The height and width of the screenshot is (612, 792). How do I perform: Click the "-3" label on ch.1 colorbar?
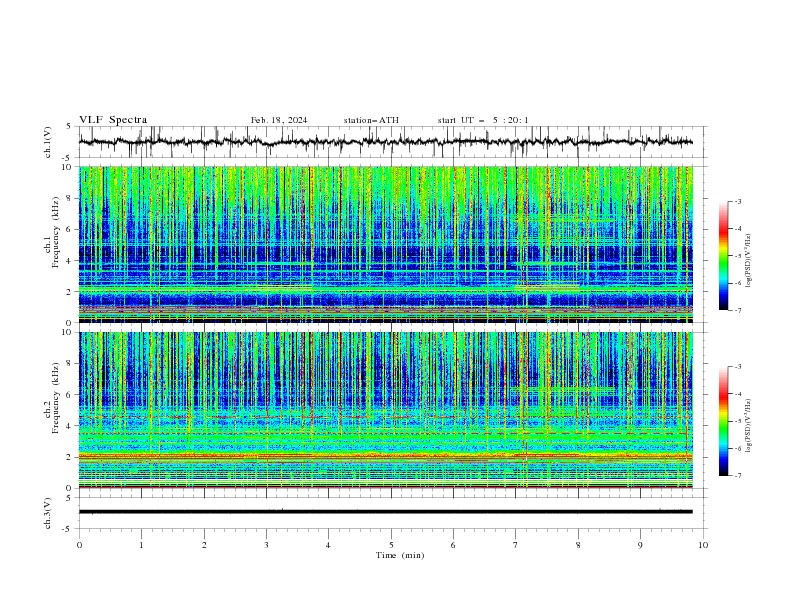click(x=738, y=201)
